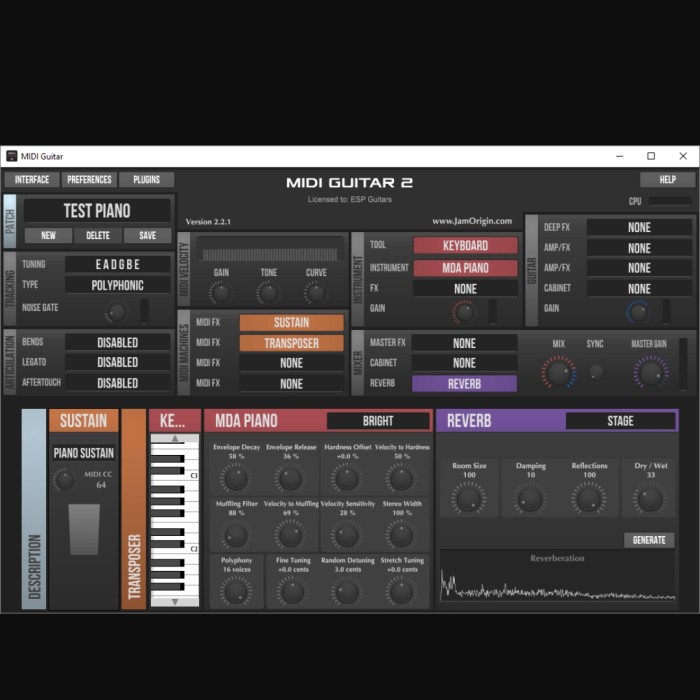Open the Plugins tab
The width and height of the screenshot is (700, 700).
coord(146,179)
